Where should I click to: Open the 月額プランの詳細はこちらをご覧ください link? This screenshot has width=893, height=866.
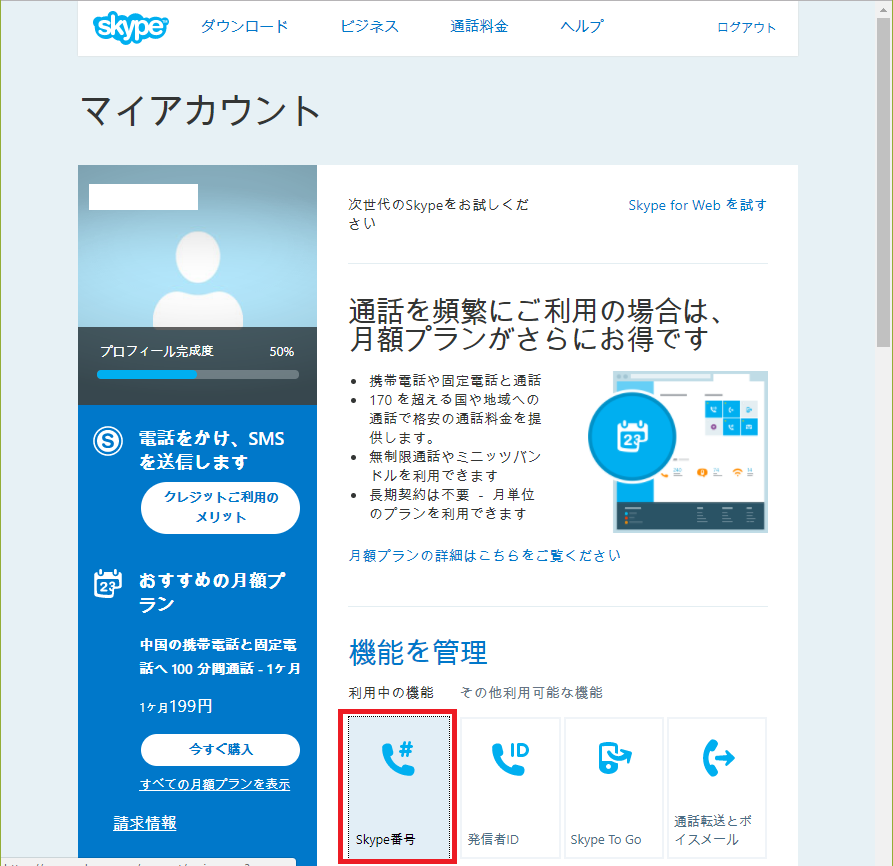pyautogui.click(x=485, y=555)
